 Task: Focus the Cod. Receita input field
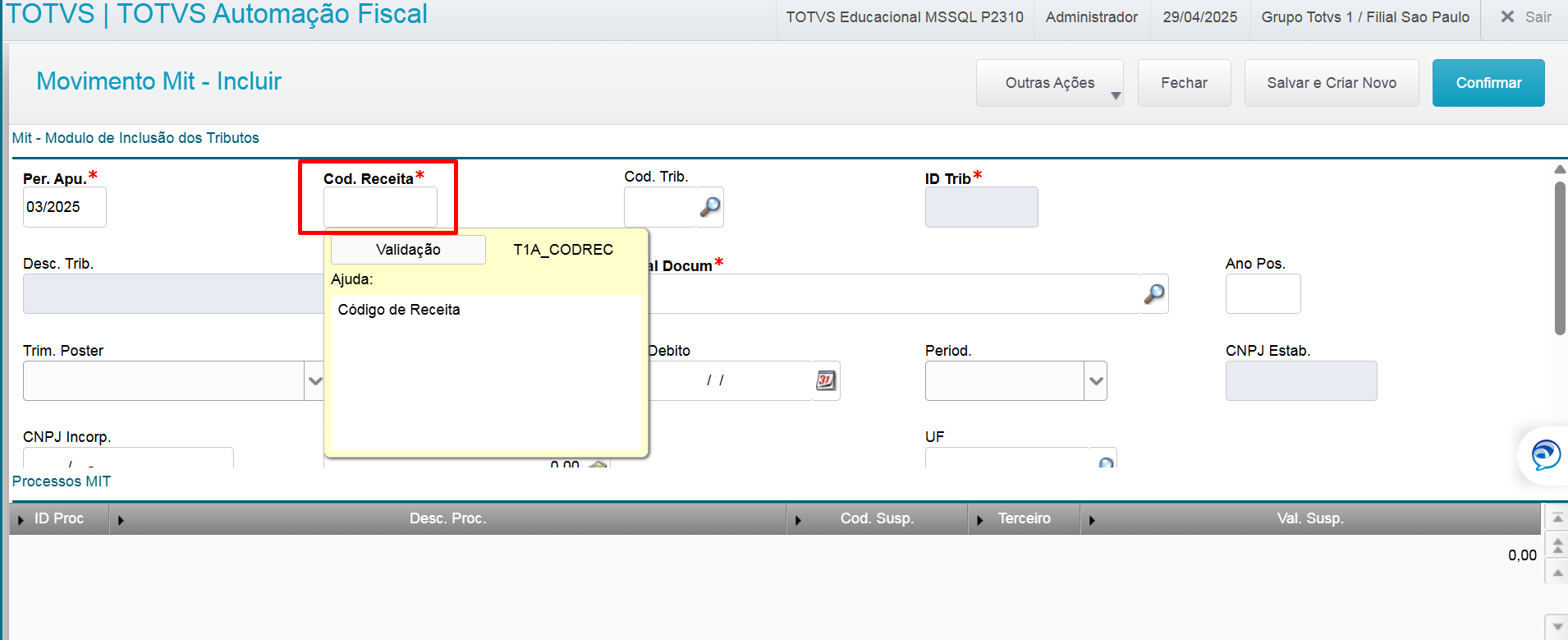[x=380, y=207]
